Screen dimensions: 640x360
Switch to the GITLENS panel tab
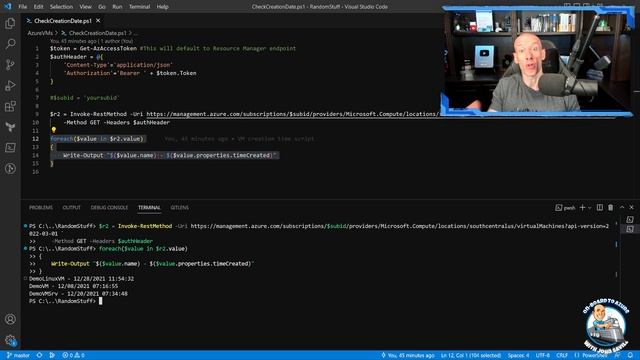(x=180, y=208)
